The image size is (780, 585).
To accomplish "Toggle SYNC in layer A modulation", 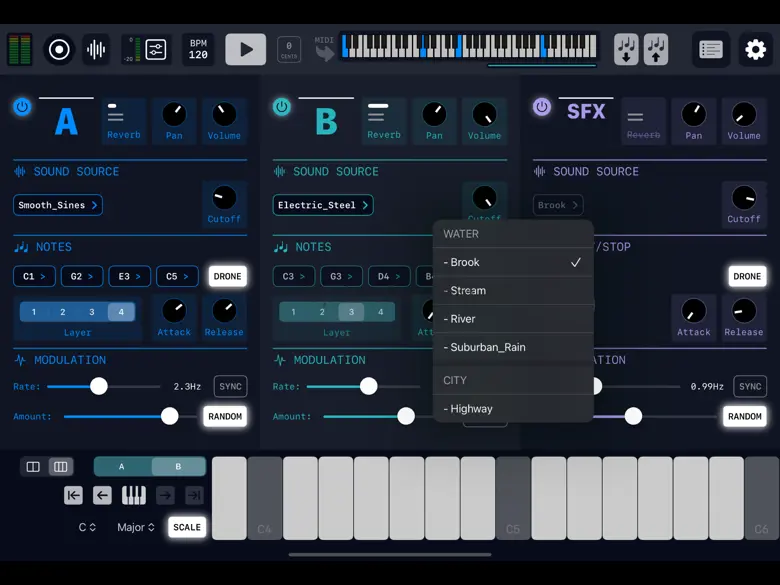I will [230, 387].
